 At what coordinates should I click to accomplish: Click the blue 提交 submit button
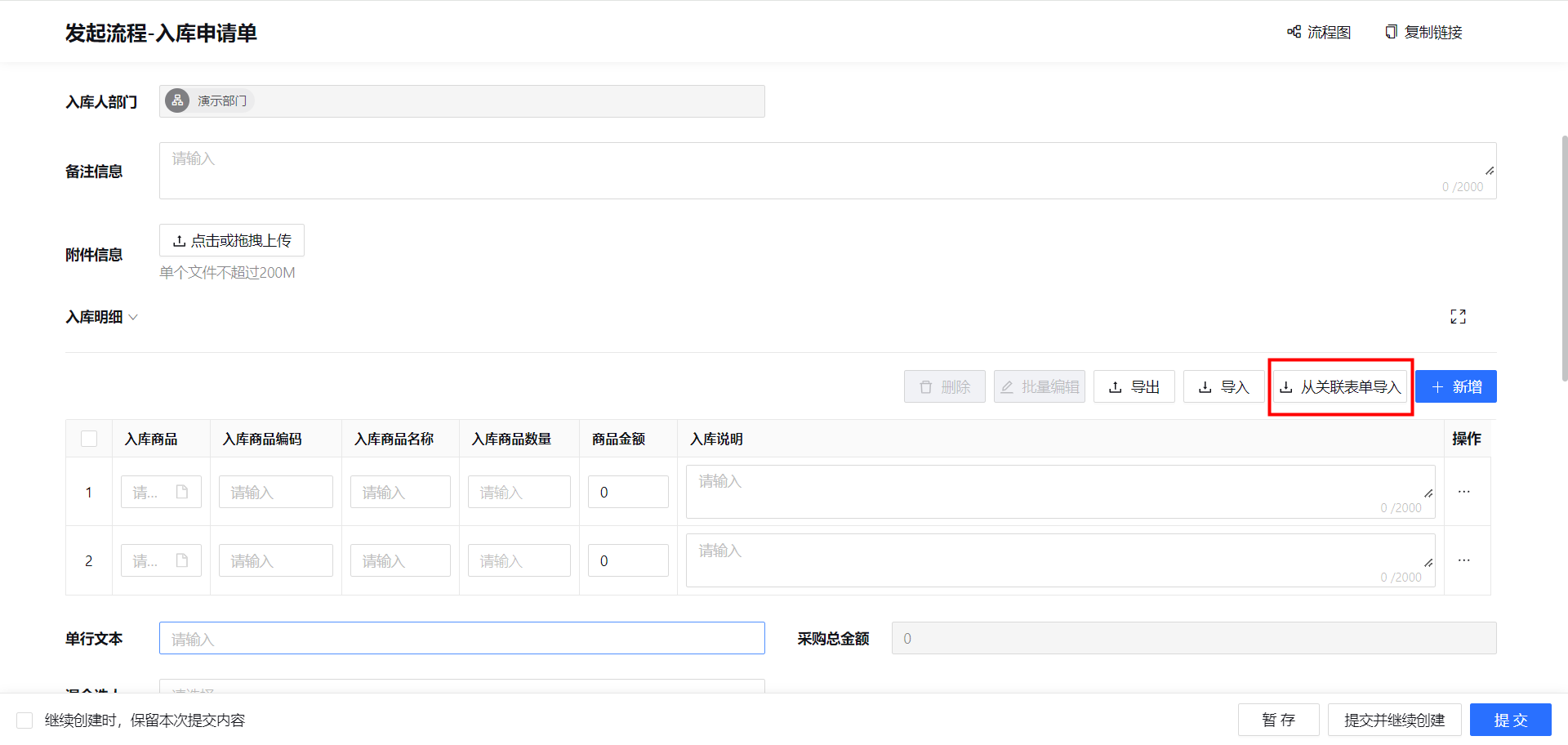coord(1511,720)
